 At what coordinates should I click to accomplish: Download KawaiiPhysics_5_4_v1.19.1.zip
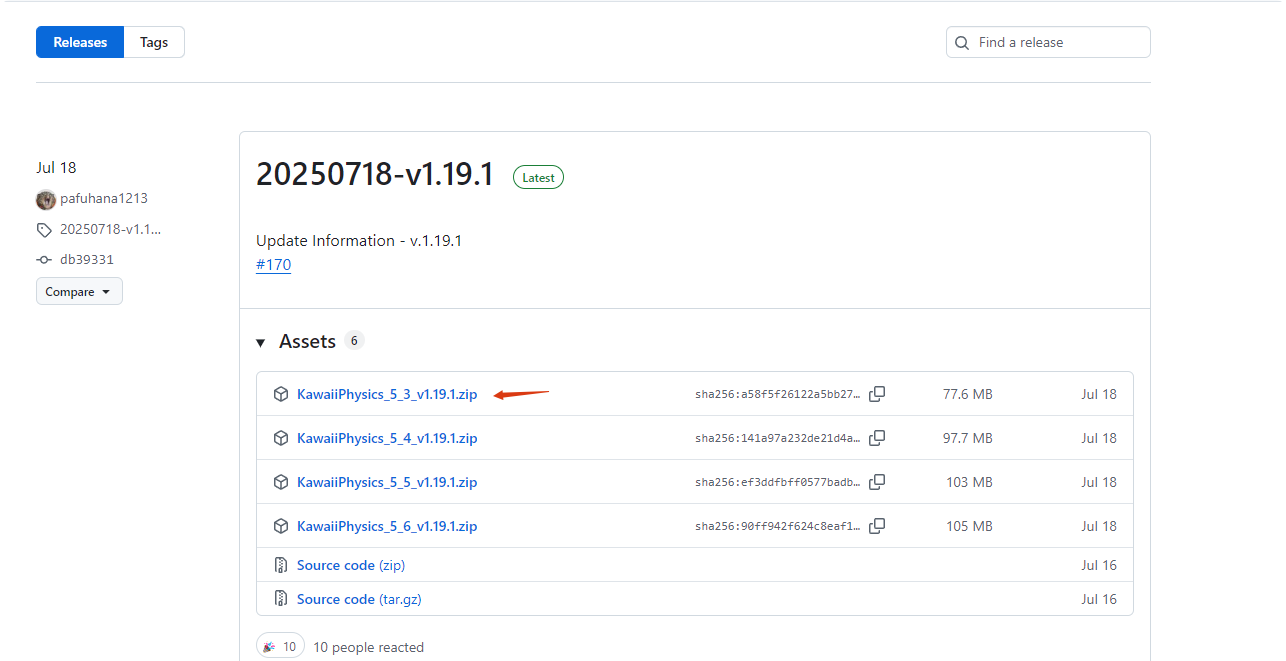387,438
